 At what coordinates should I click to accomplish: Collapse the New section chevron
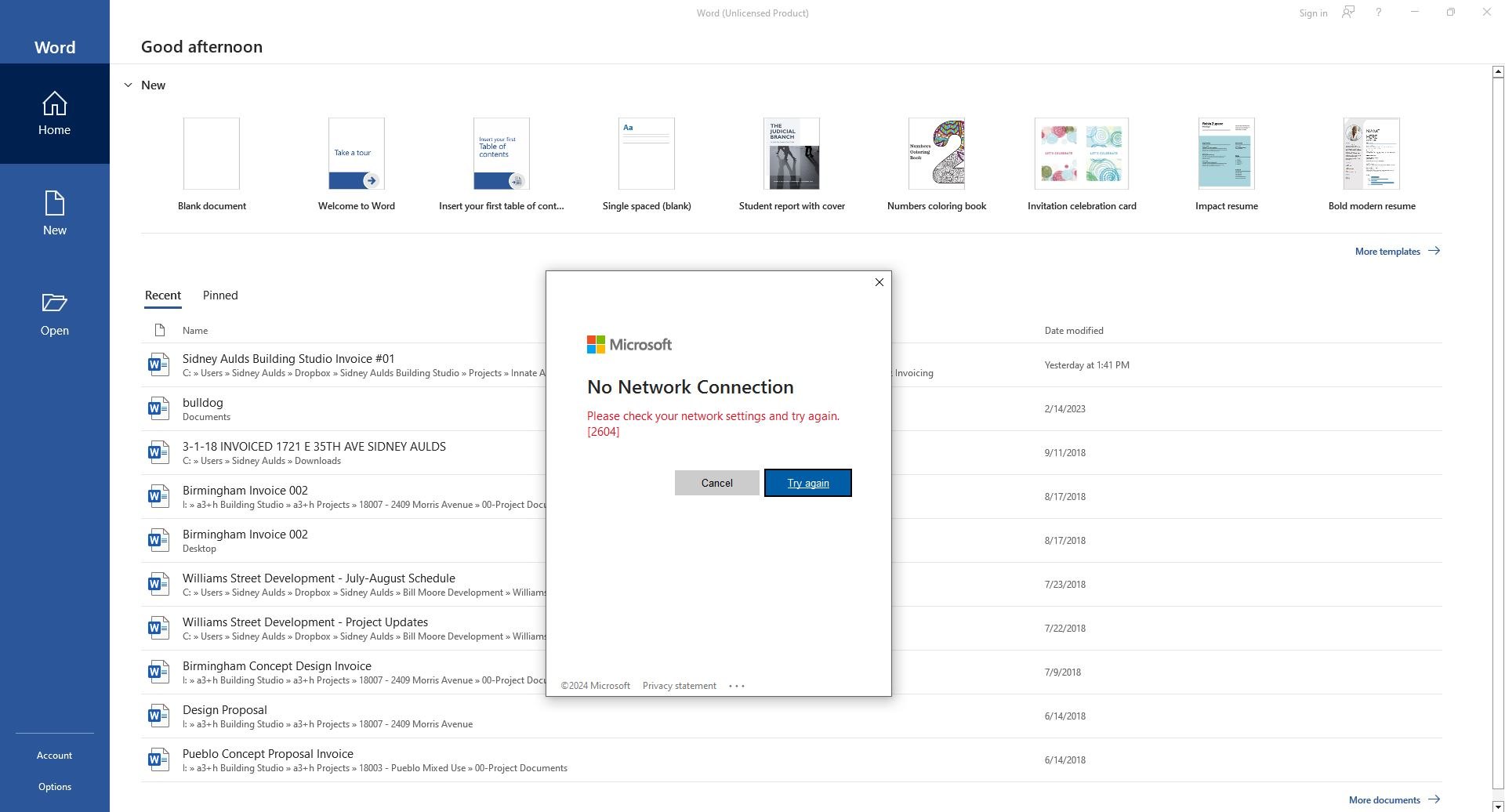tap(128, 85)
